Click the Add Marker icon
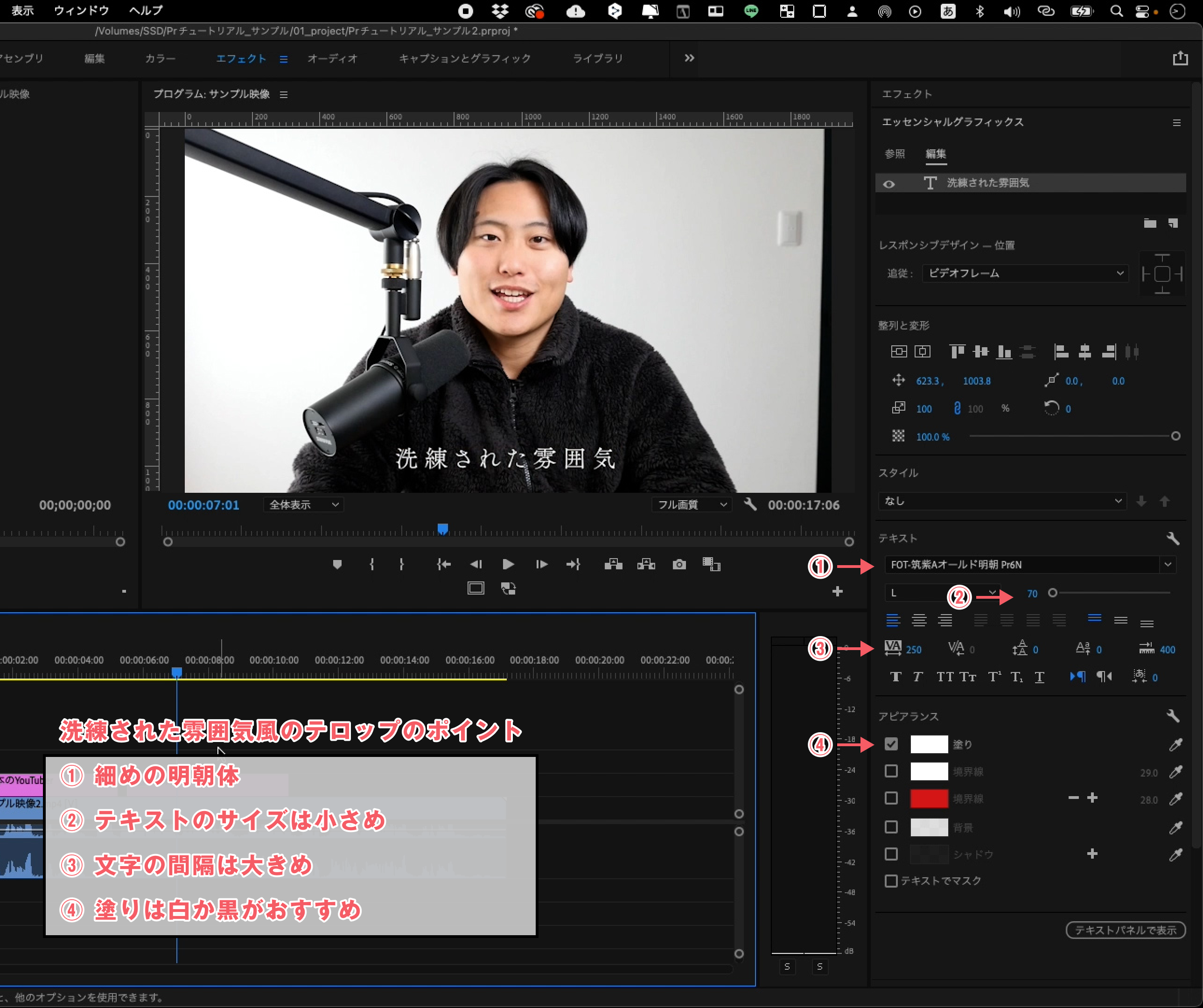This screenshot has height=1008, width=1203. tap(337, 565)
